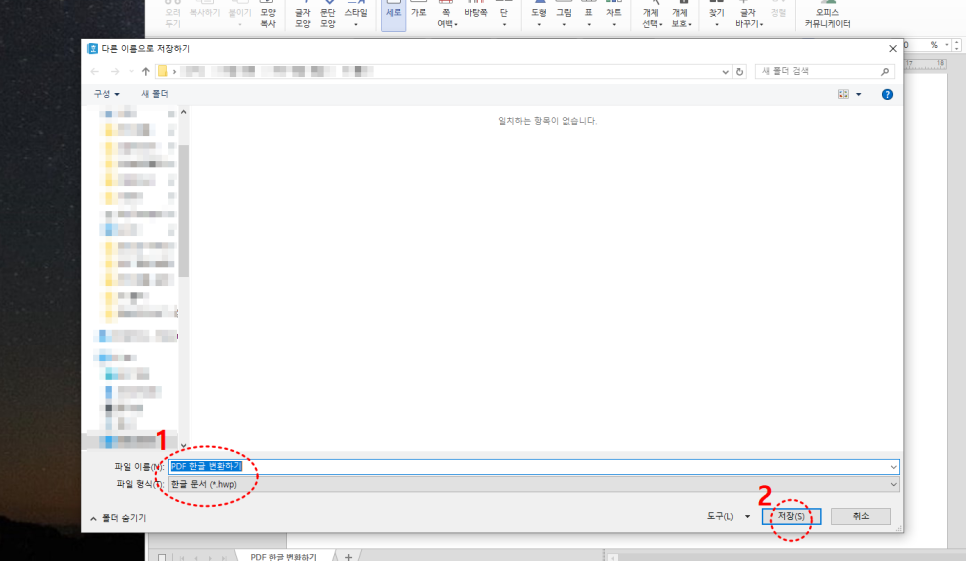Select 세로 page orientation in ribbon

(x=393, y=14)
